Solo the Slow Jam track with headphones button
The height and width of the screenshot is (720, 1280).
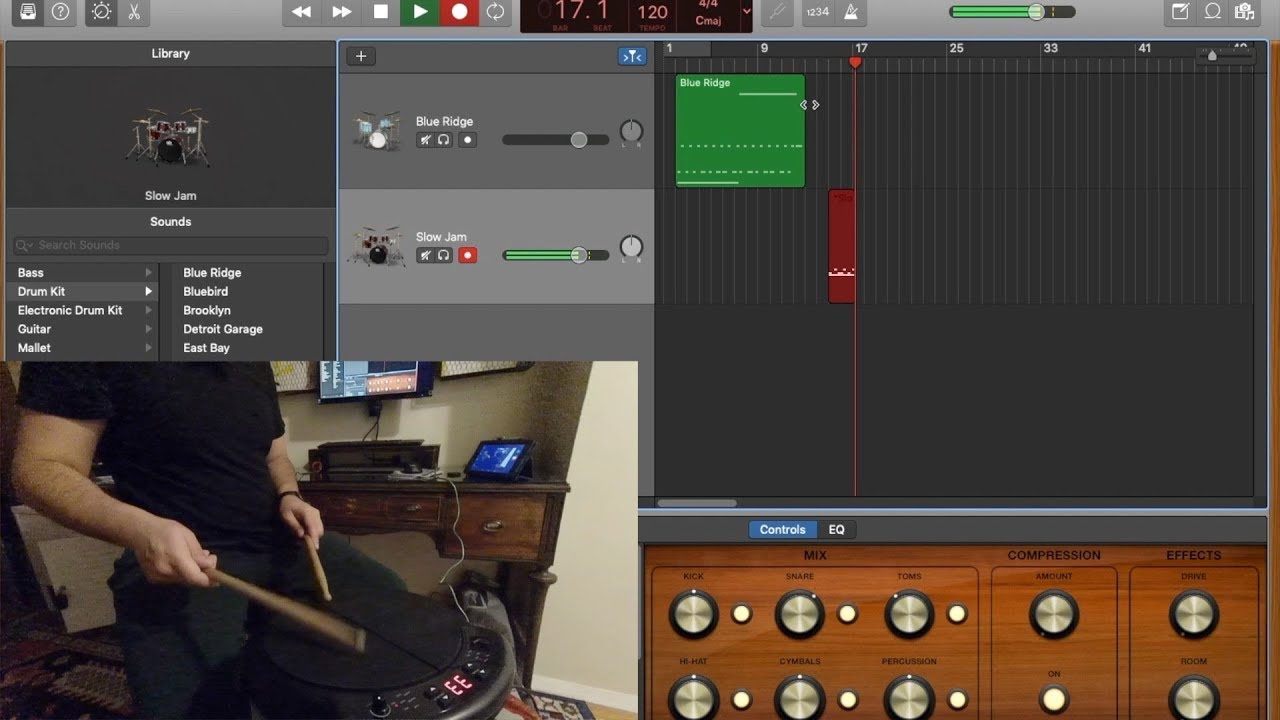443,255
